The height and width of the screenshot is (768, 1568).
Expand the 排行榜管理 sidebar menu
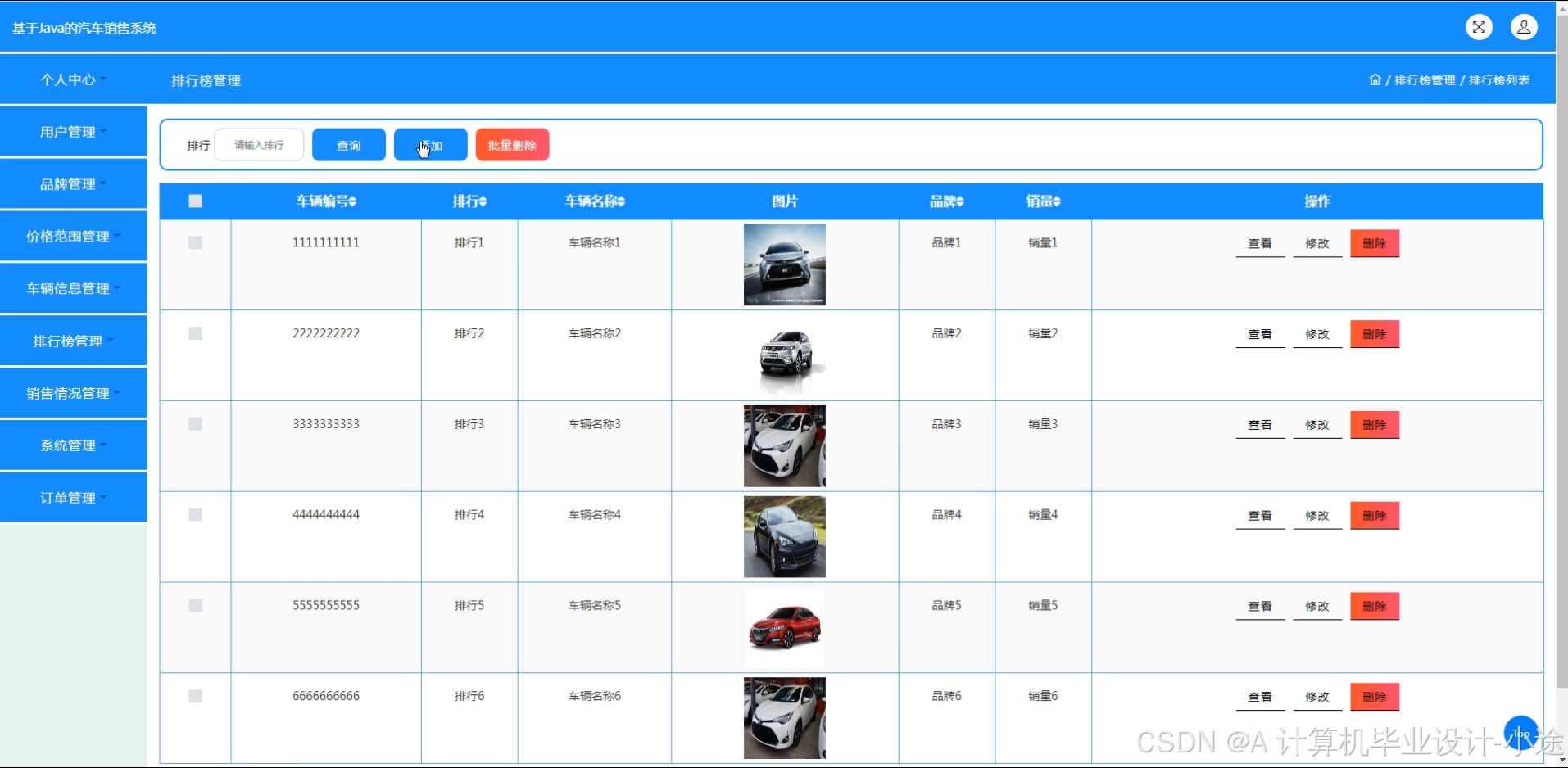74,341
